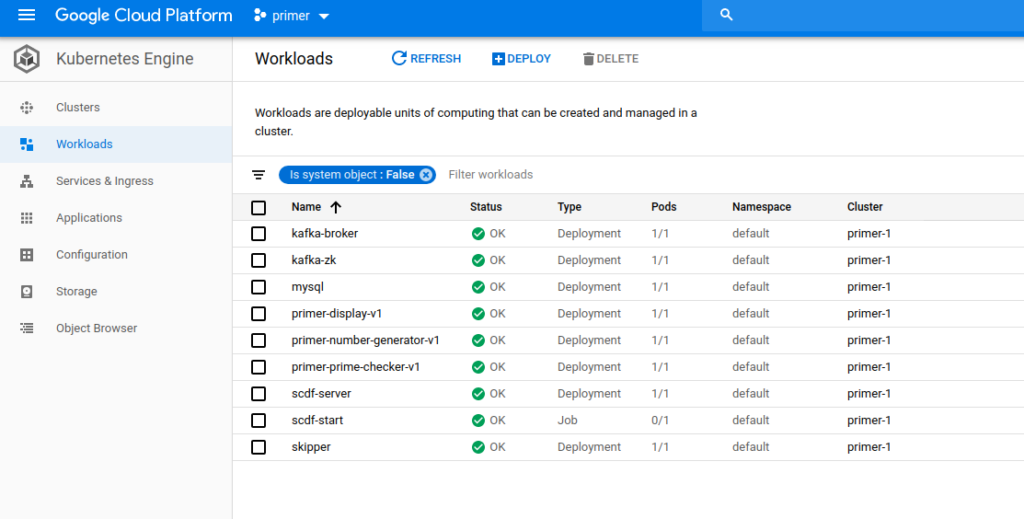Click the Cluster column header
The width and height of the screenshot is (1024, 519).
(x=865, y=207)
